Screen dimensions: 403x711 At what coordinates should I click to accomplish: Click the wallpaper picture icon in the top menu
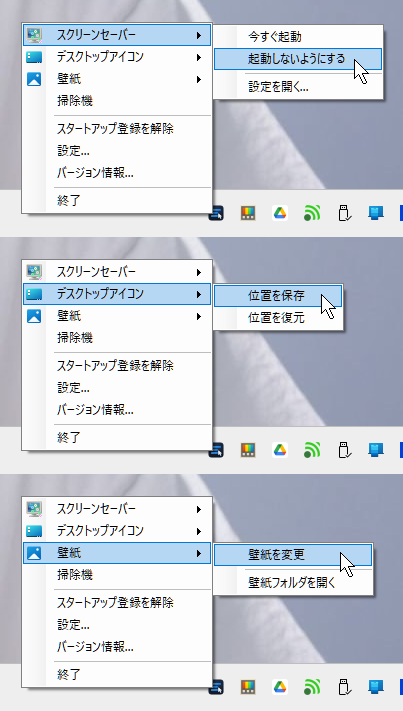(x=34, y=79)
